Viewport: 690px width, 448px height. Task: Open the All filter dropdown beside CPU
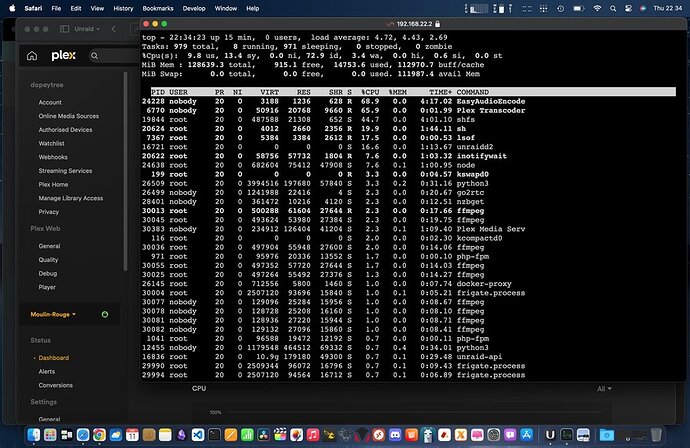coord(604,389)
